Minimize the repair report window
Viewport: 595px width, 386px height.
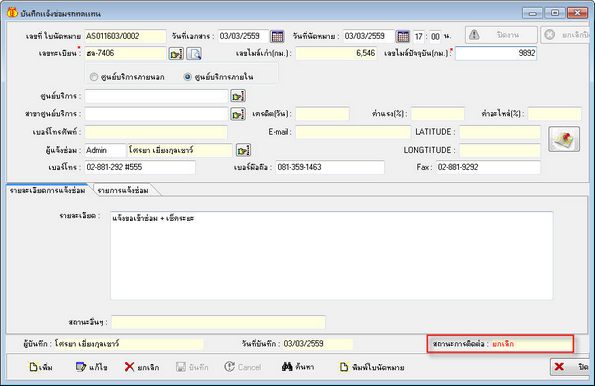click(x=532, y=13)
